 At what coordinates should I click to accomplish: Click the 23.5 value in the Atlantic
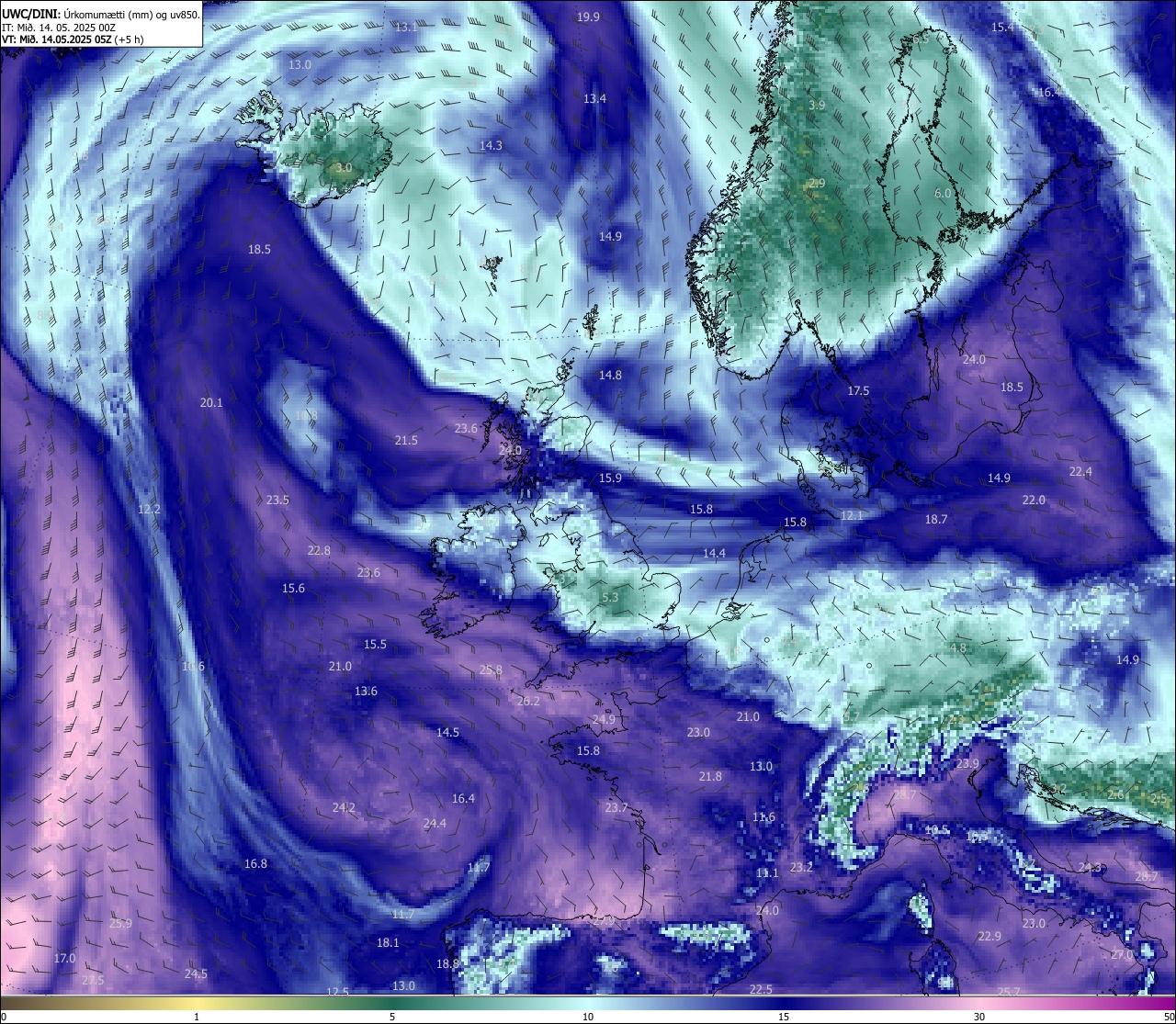click(x=277, y=501)
